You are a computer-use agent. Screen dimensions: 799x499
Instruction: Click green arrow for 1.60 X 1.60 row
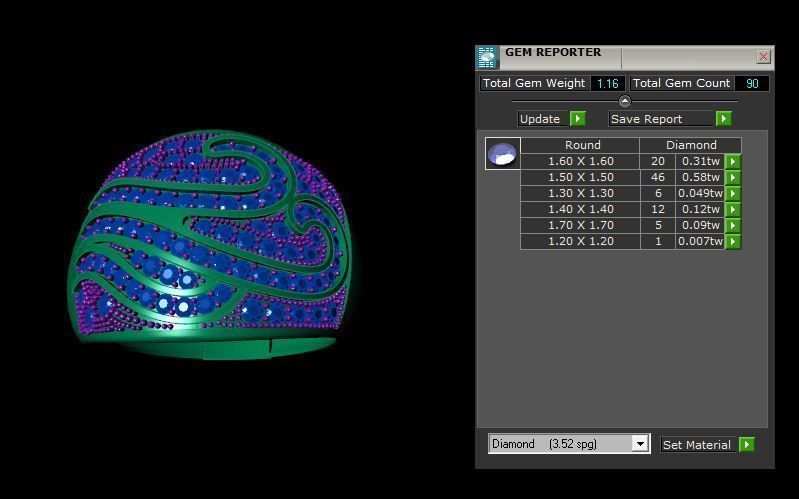733,162
